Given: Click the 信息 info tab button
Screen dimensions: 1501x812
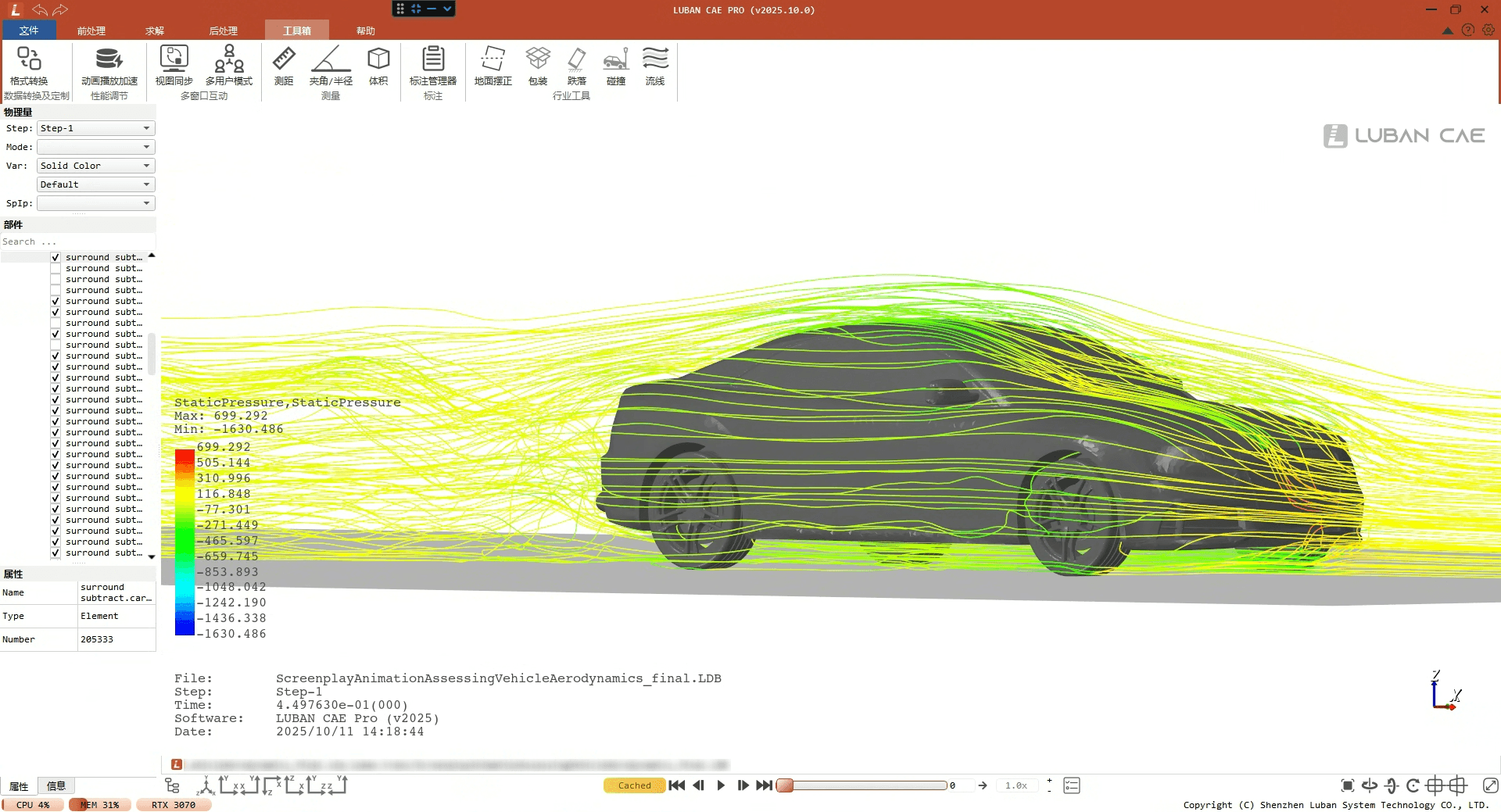Looking at the screenshot, I should [x=56, y=786].
